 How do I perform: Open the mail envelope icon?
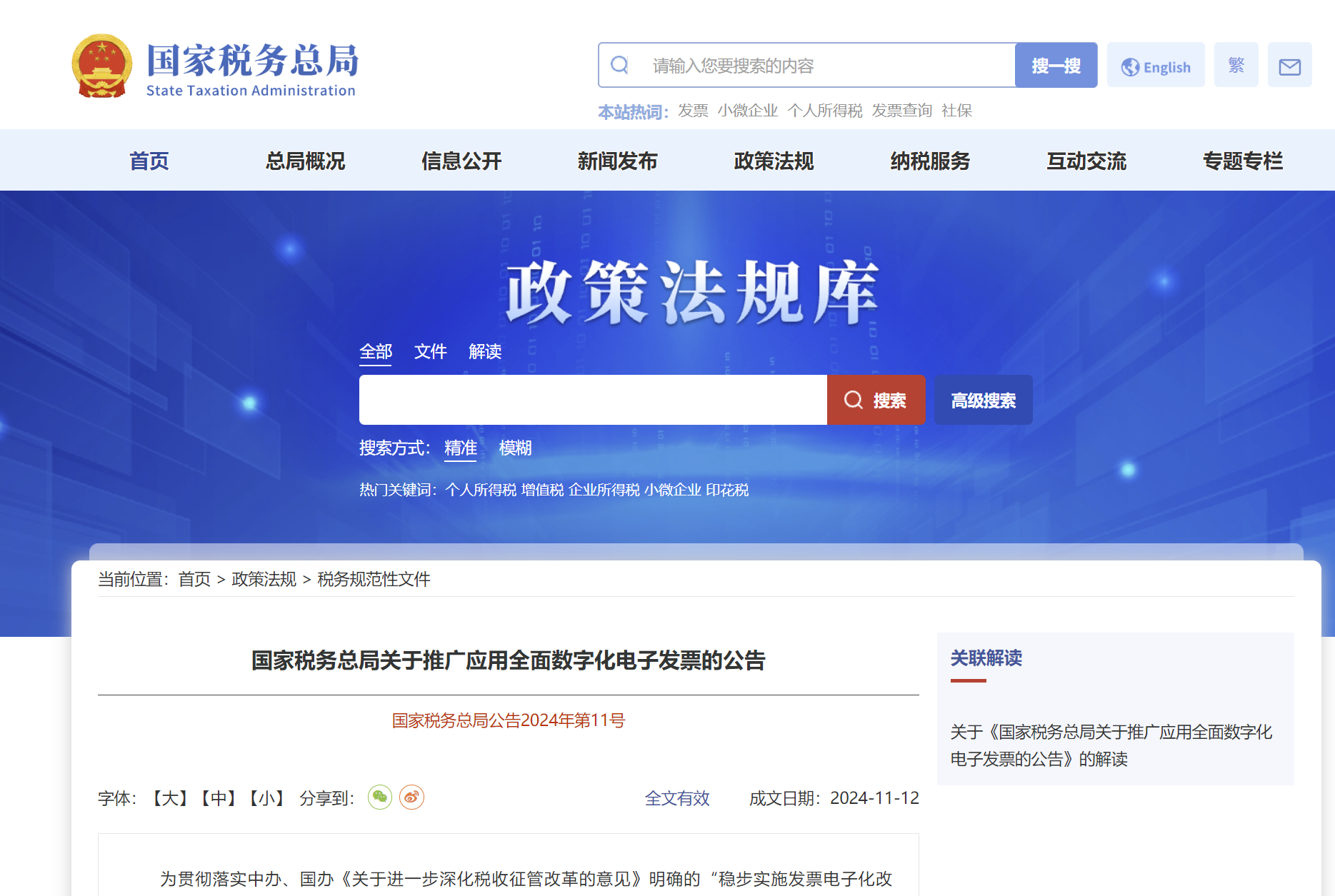[1289, 66]
